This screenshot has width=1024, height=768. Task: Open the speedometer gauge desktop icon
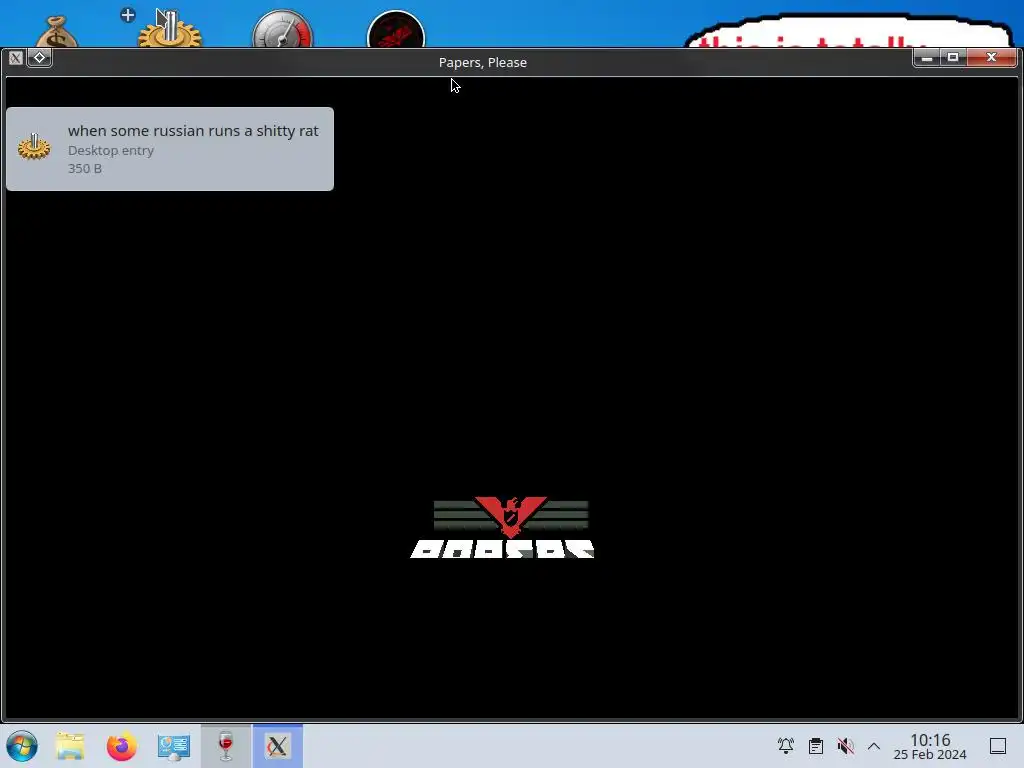click(x=282, y=29)
